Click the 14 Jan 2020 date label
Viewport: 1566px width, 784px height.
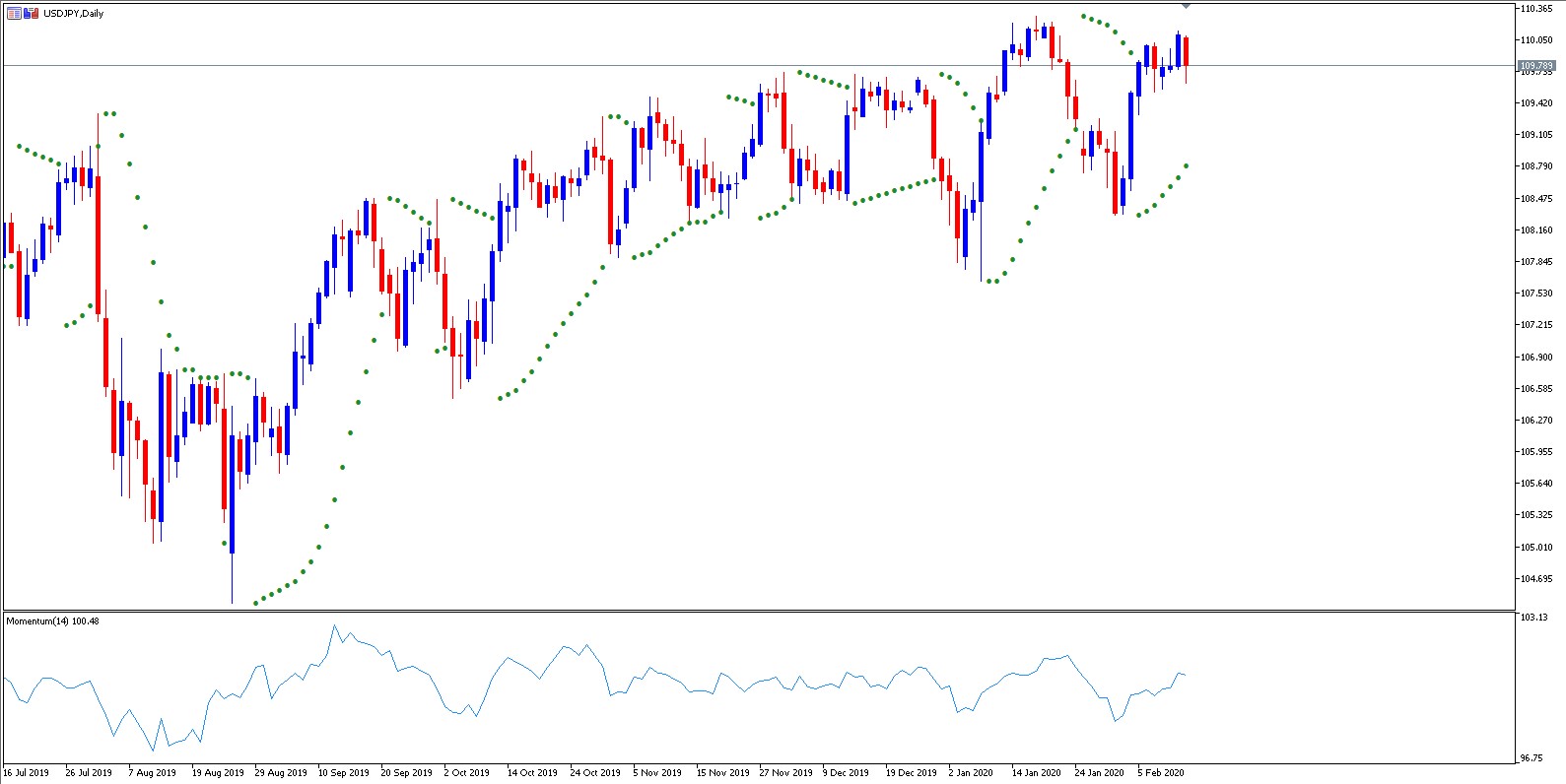[1036, 773]
